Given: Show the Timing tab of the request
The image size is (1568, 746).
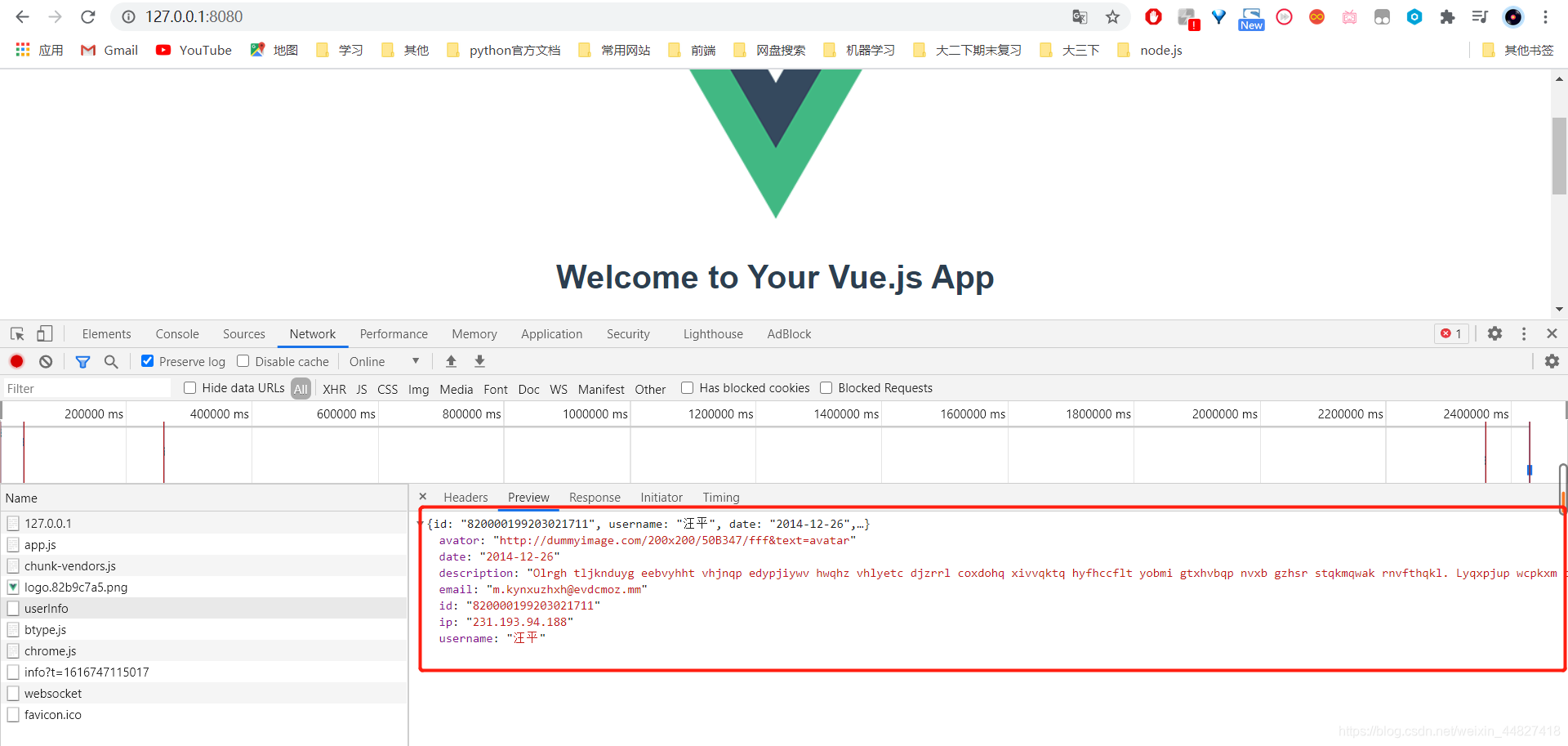Looking at the screenshot, I should 721,497.
